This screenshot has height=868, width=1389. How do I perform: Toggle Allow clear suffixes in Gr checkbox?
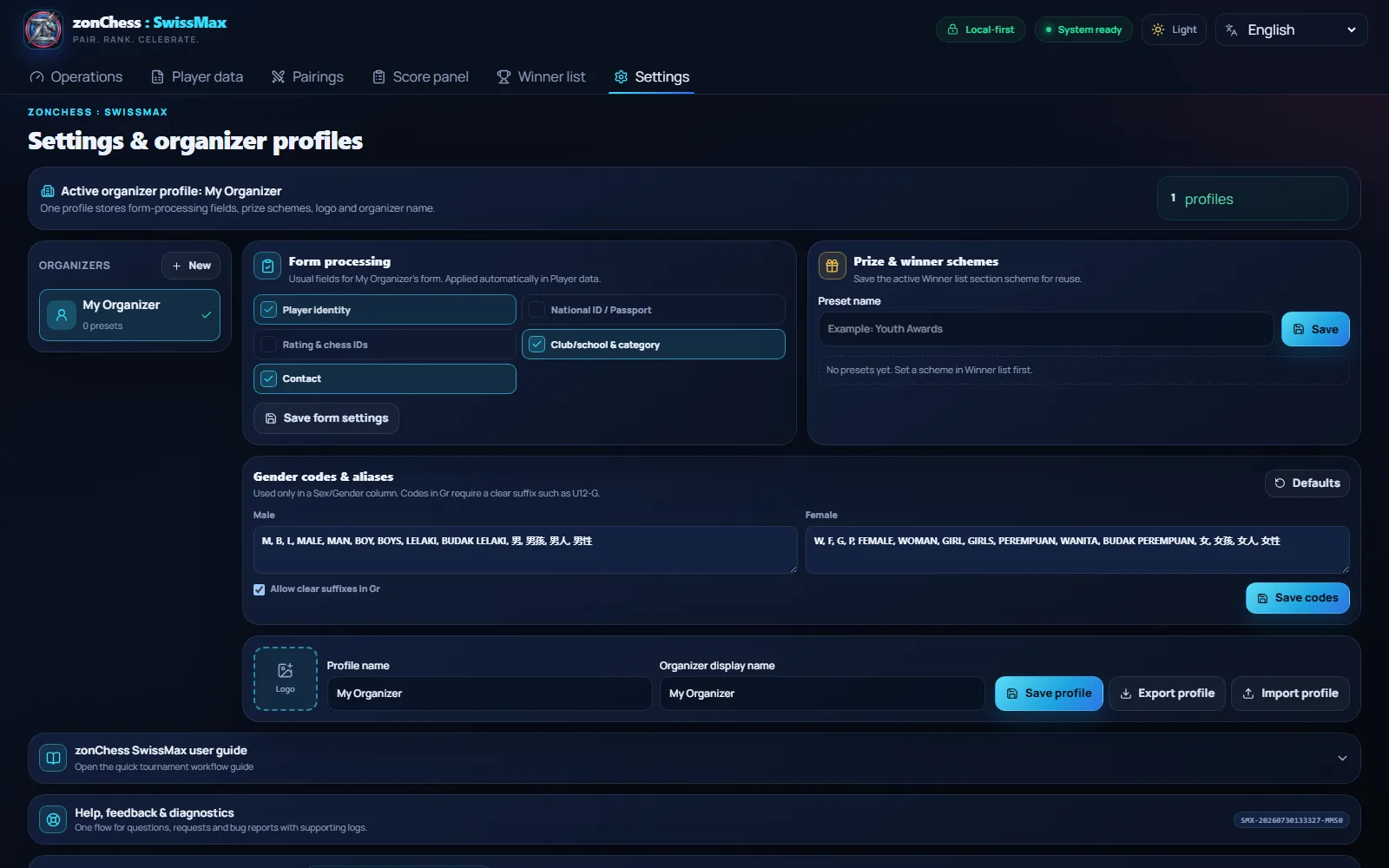pyautogui.click(x=259, y=589)
